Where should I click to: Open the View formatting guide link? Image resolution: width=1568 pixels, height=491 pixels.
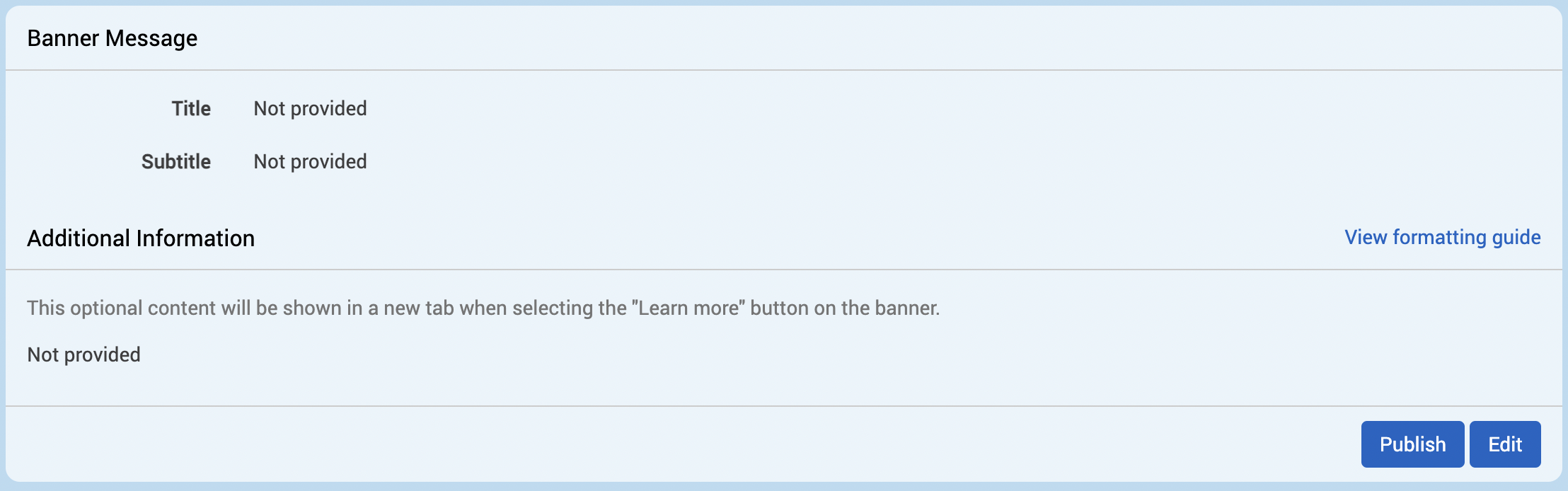point(1442,237)
